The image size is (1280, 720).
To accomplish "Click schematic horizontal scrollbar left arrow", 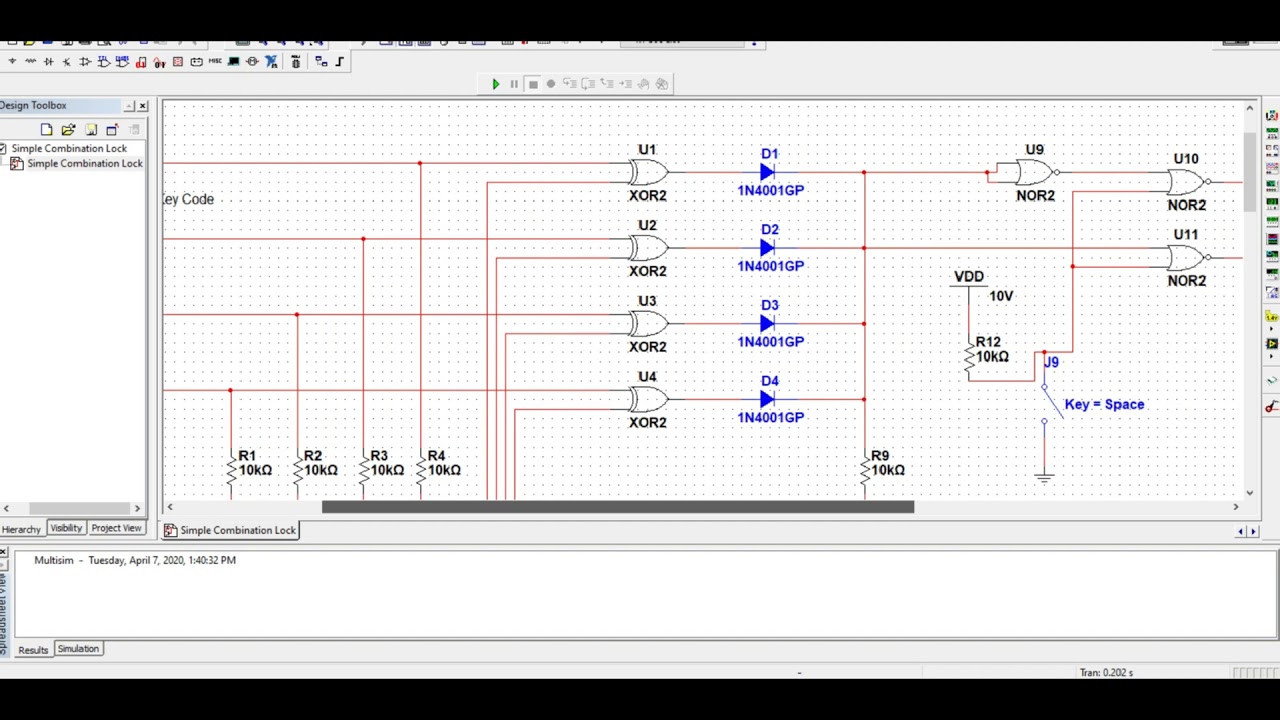I will pos(169,507).
